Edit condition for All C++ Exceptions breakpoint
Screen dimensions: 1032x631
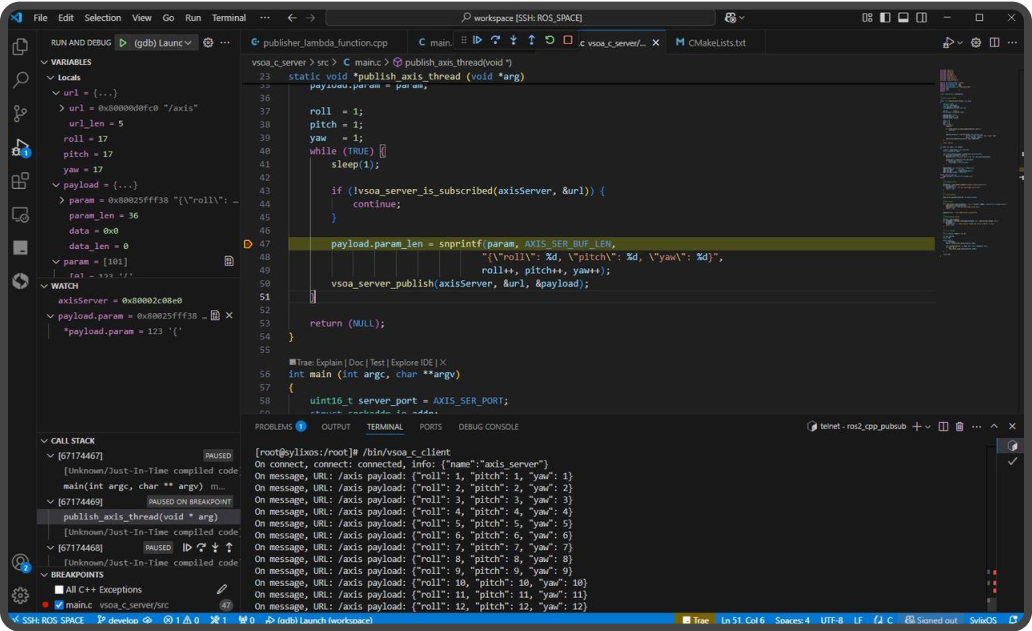(222, 590)
